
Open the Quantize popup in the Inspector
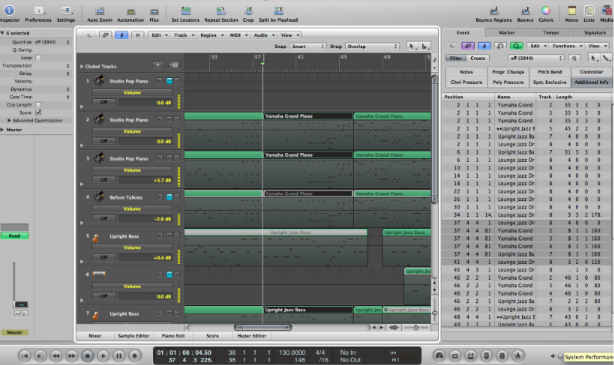pos(52,42)
